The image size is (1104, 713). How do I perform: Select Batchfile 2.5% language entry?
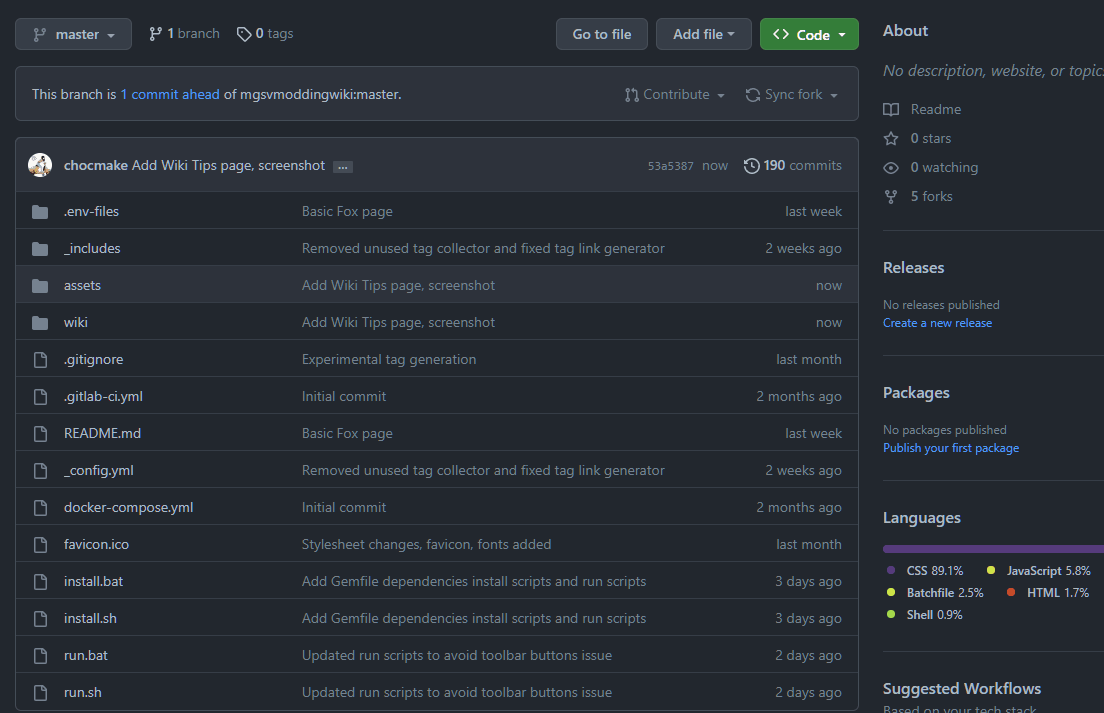click(934, 593)
